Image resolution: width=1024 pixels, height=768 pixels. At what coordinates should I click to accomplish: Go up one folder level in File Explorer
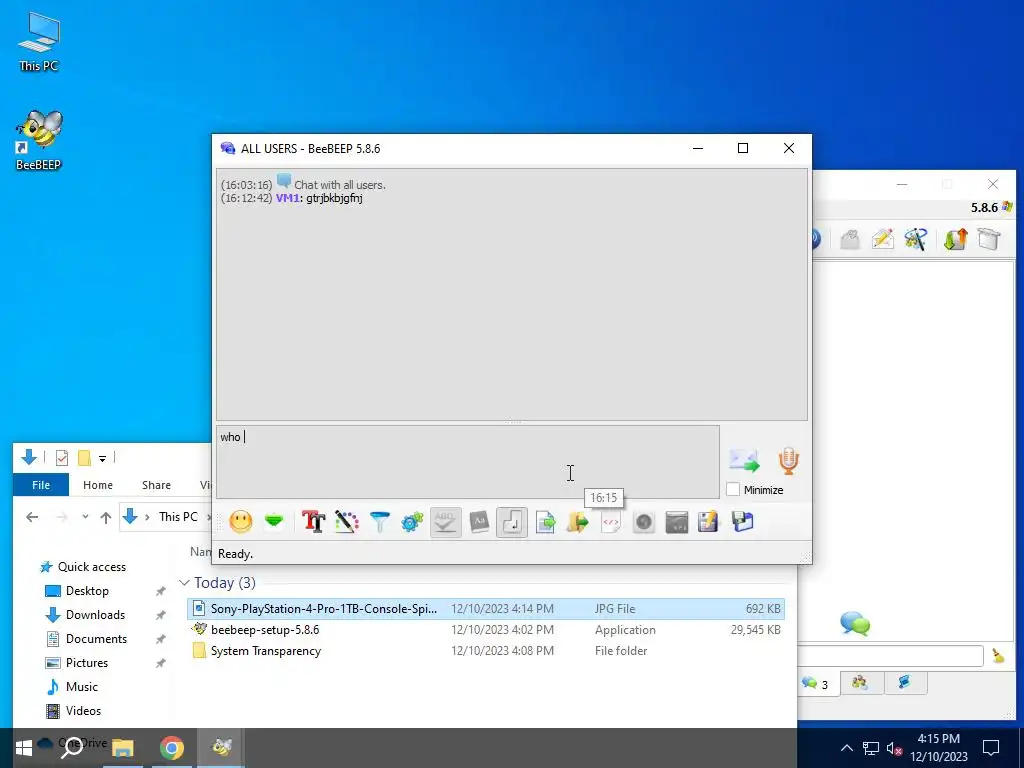pos(106,517)
